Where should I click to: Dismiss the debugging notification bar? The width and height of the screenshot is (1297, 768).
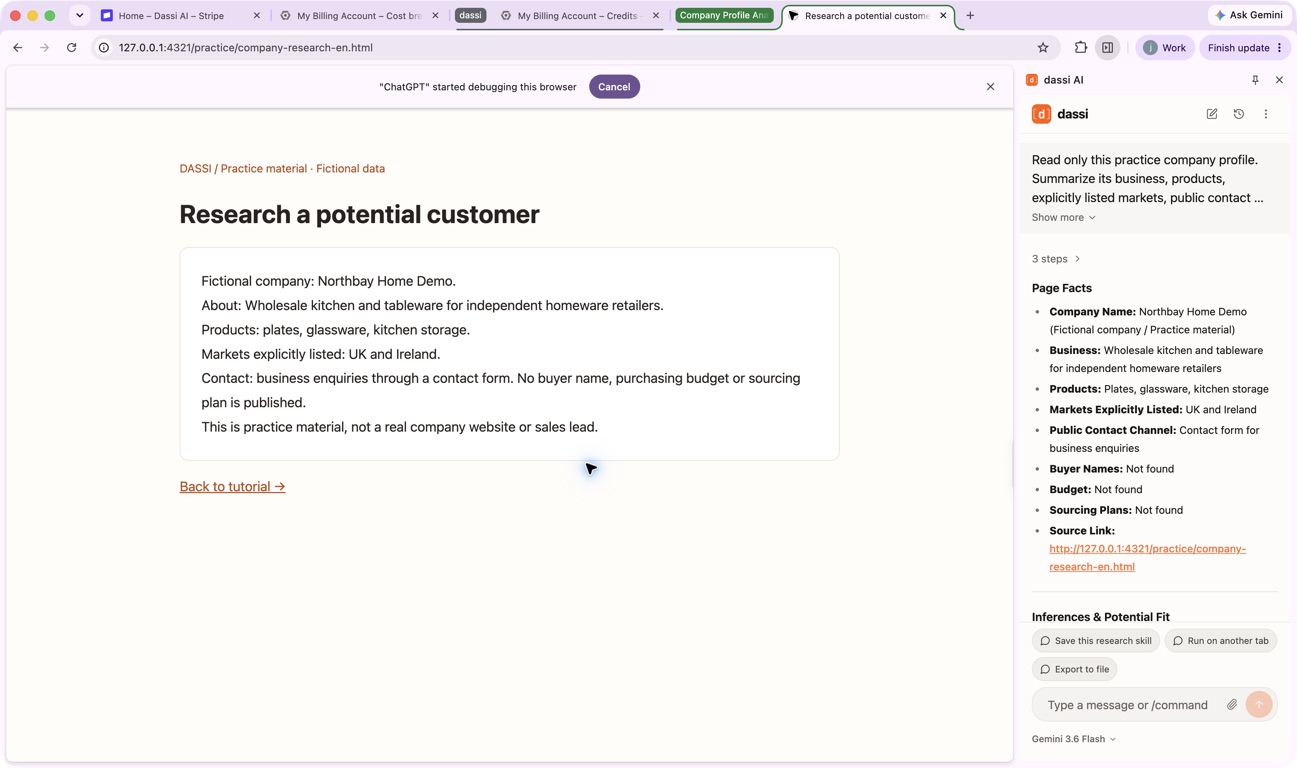[990, 87]
